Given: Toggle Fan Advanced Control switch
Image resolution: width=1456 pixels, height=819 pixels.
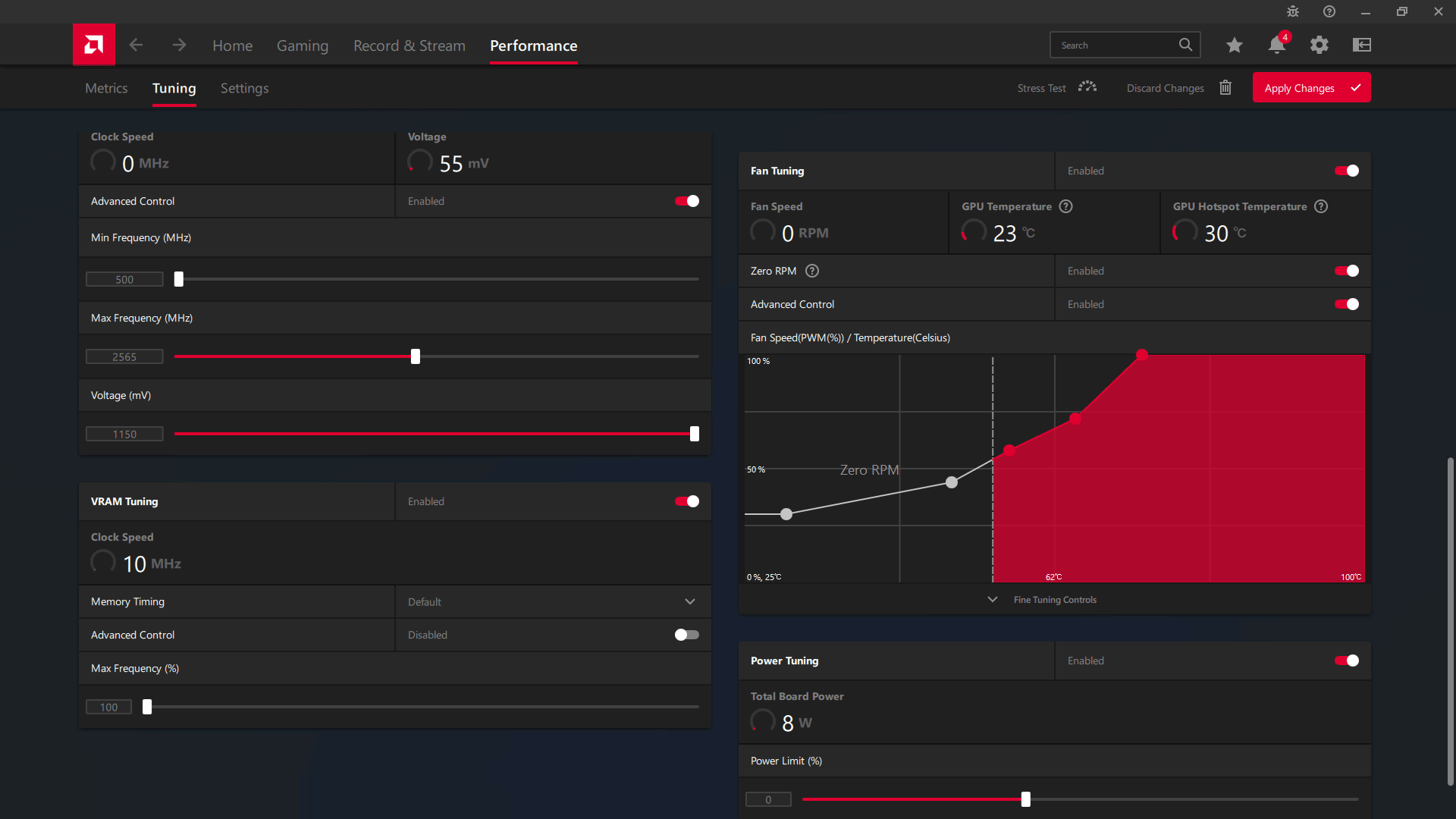Looking at the screenshot, I should click(x=1347, y=304).
